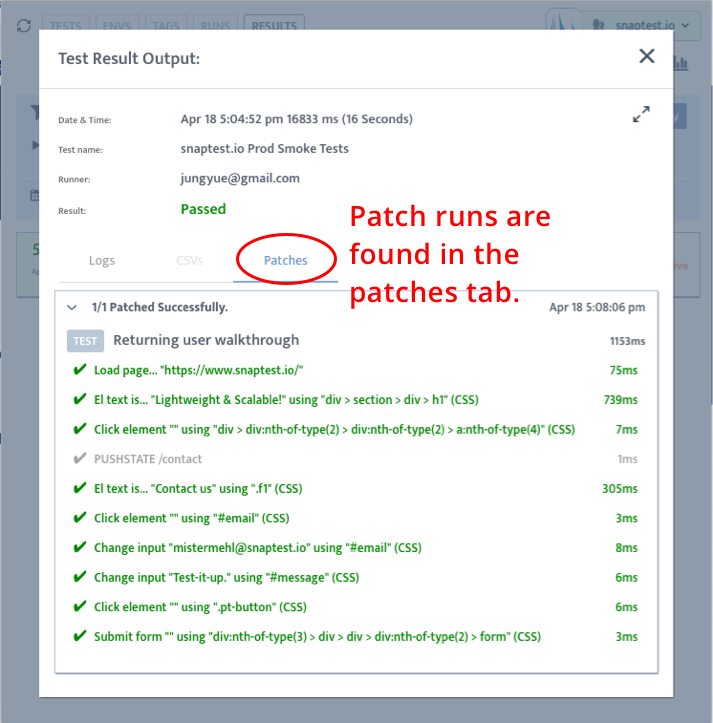Click the TEST badge icon
713x723 pixels.
click(85, 341)
